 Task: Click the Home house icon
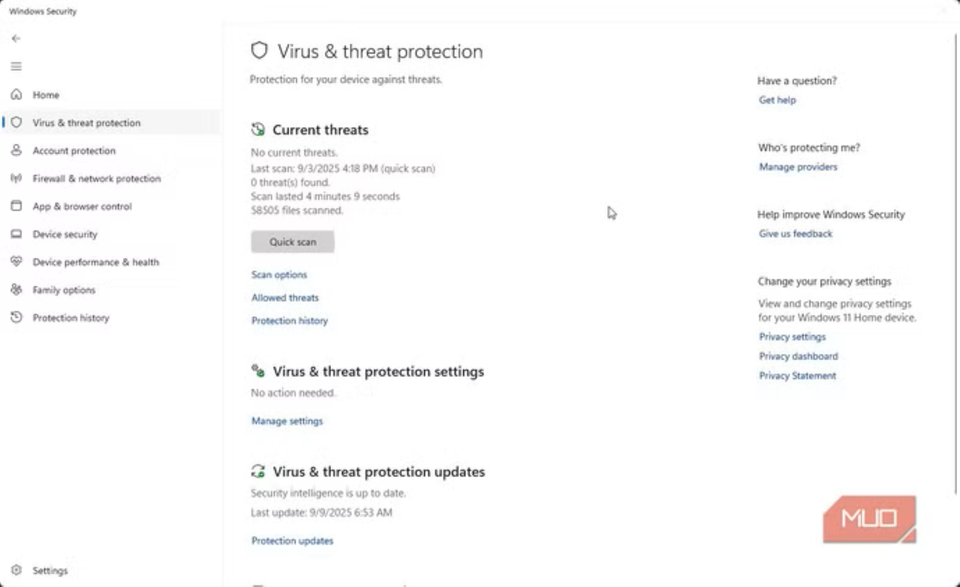point(16,95)
